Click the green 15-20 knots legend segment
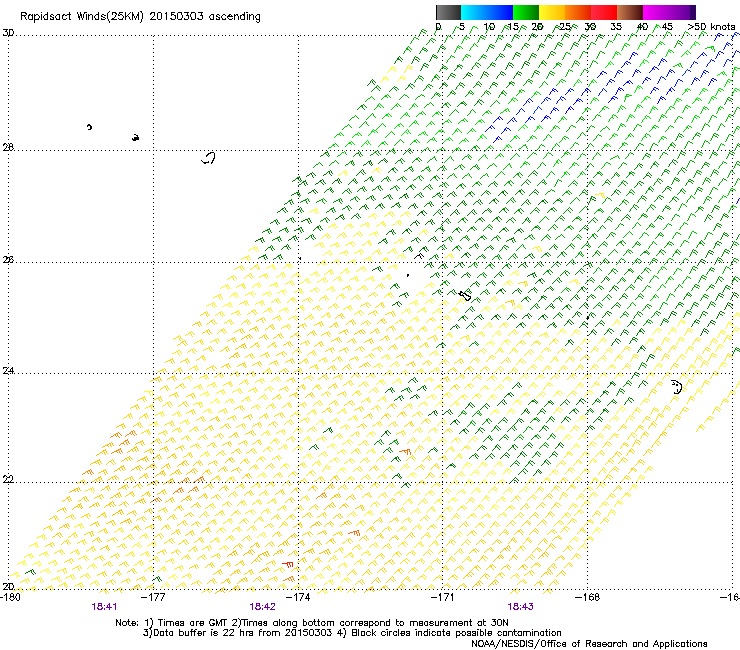 click(x=526, y=12)
